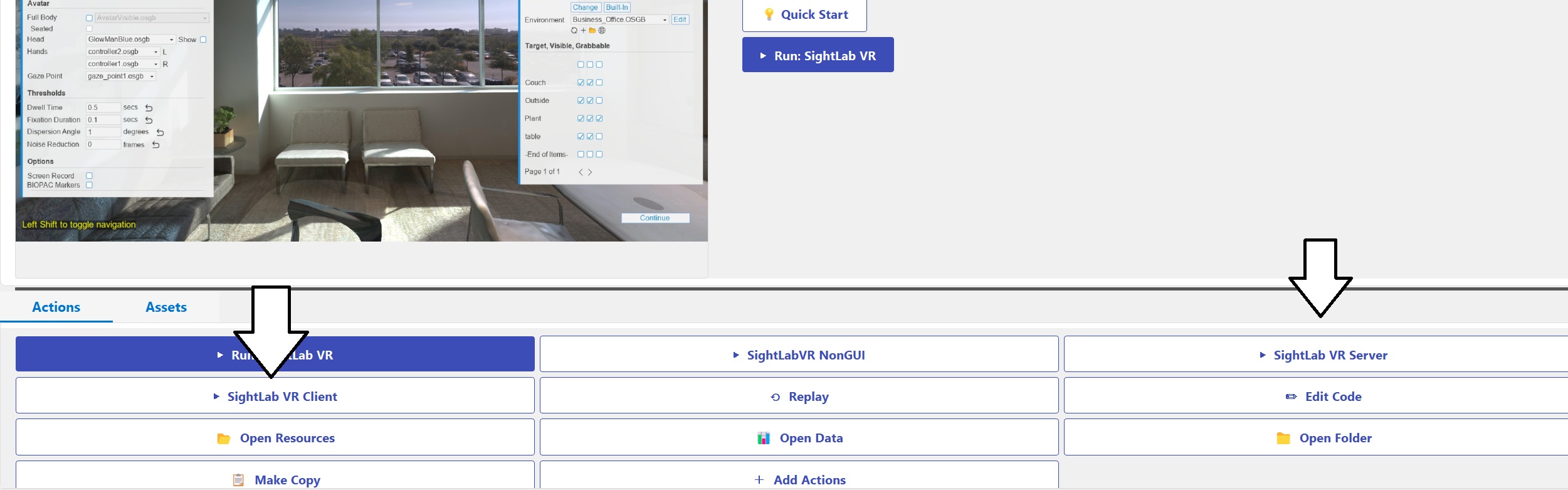Reset the Dispersion Angle threshold
This screenshot has width=1568, height=490.
click(160, 132)
